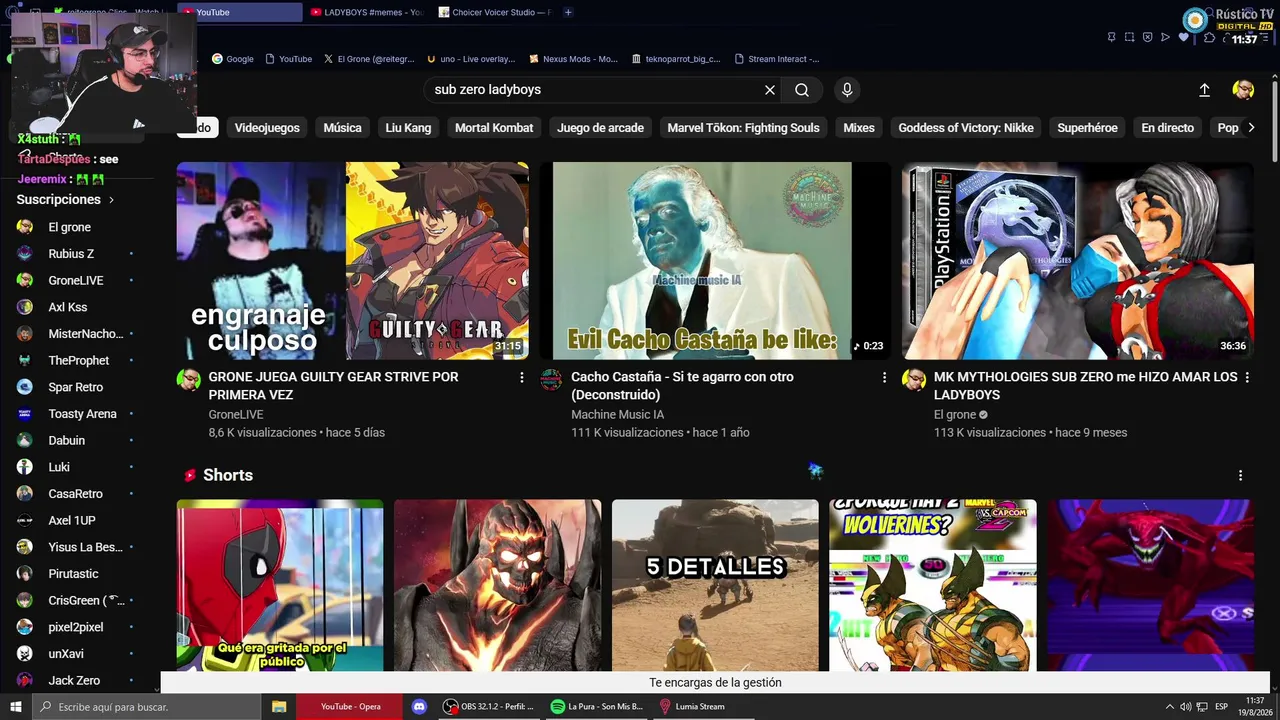Open Rubius Z subscription avatar in sidebar

pos(25,254)
